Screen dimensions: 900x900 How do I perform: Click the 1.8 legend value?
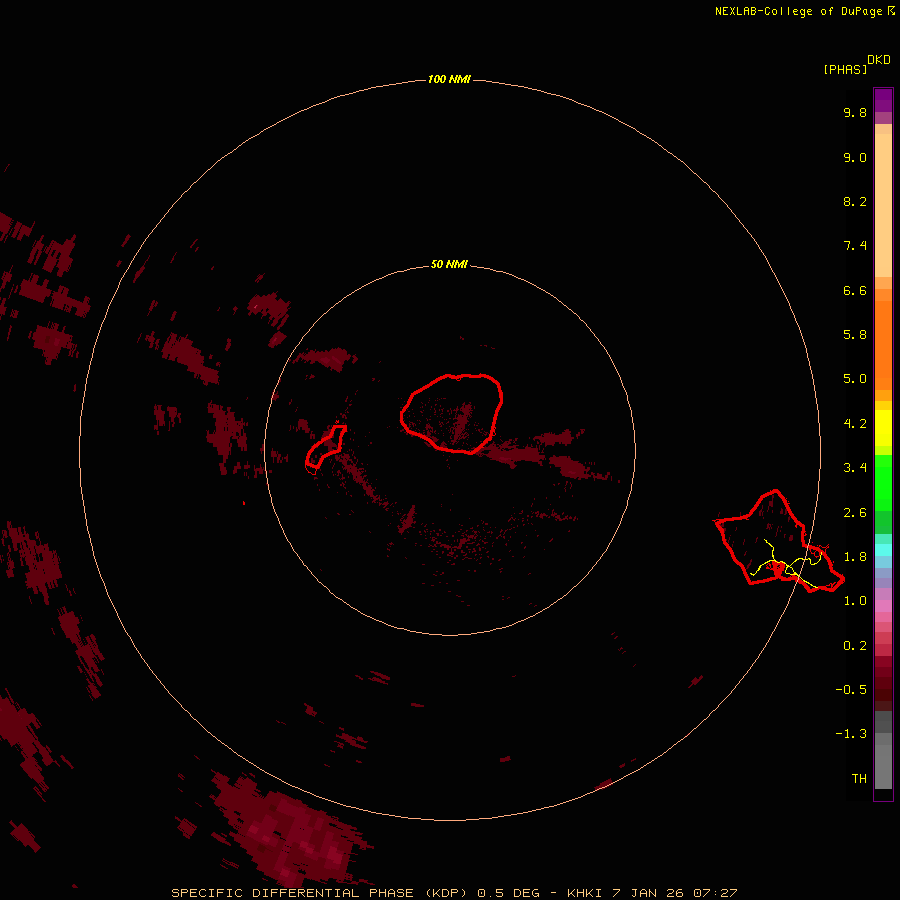tap(855, 557)
